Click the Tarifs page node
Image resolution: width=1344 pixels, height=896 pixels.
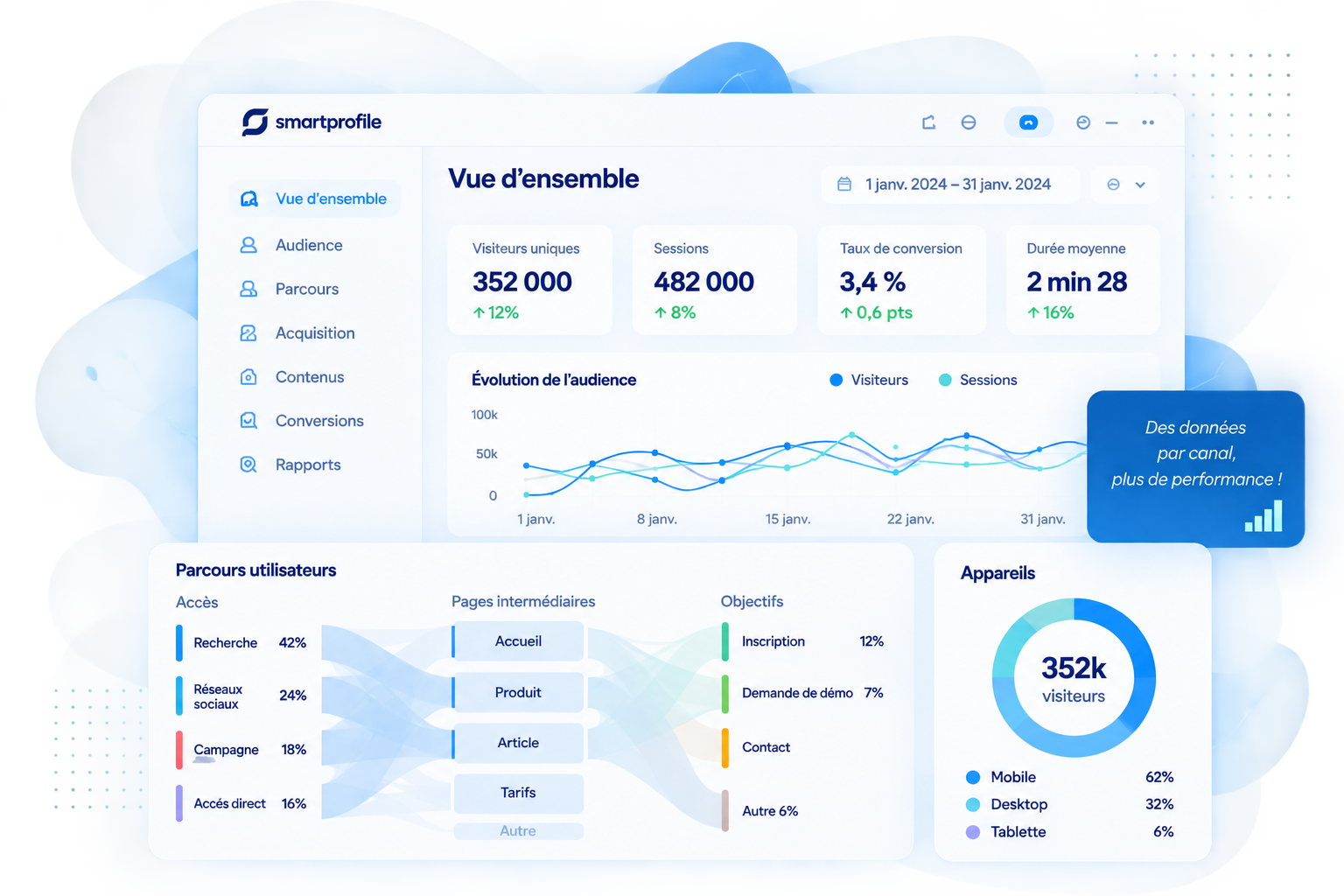[518, 793]
